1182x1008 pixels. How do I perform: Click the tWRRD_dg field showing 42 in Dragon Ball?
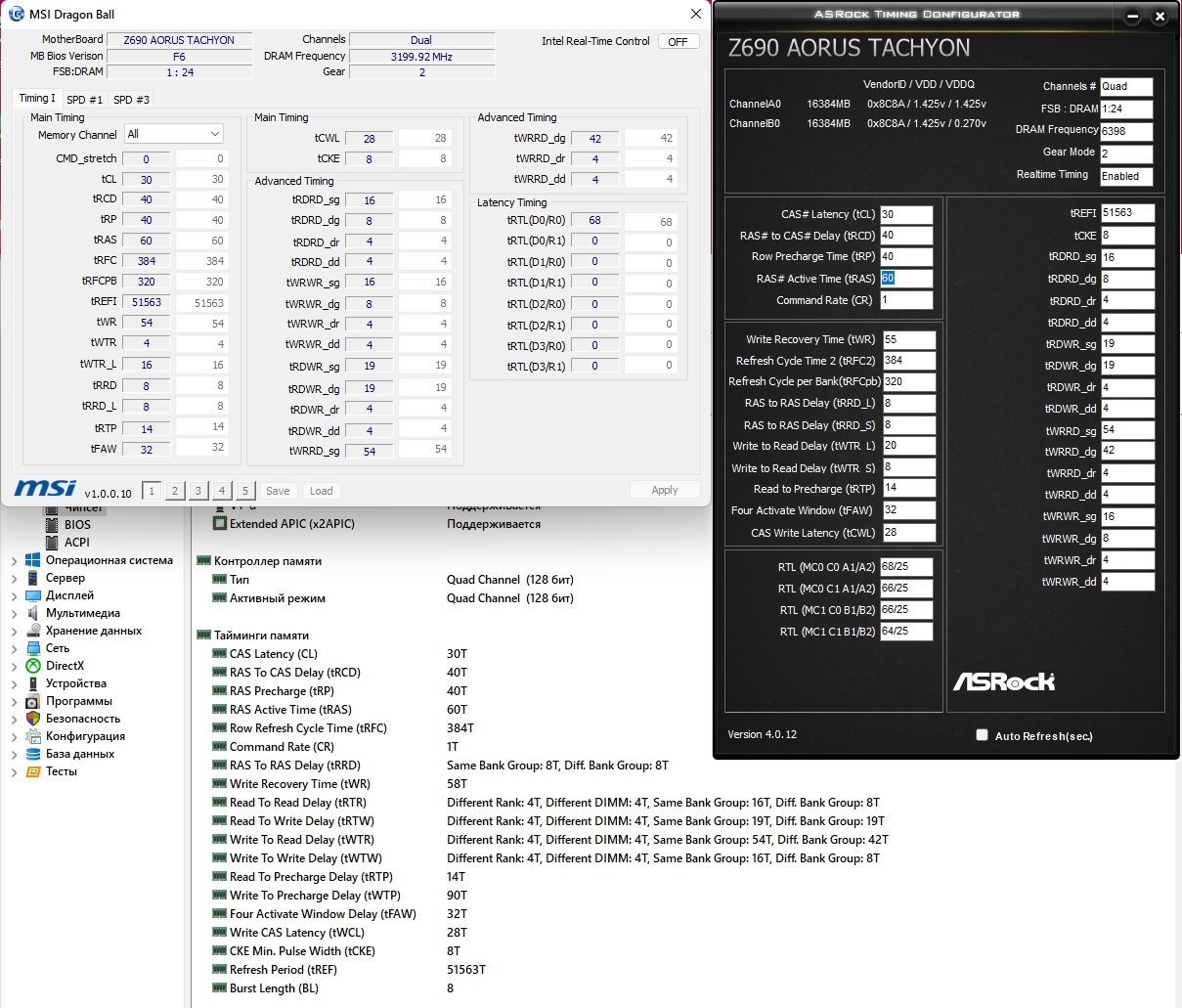[594, 139]
